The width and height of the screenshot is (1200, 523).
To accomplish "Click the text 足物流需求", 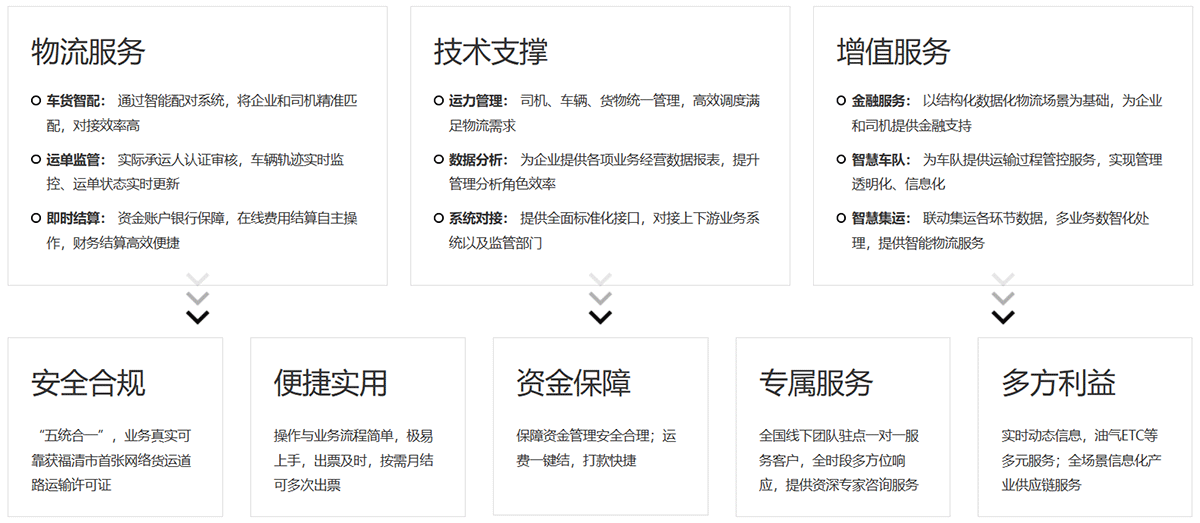I will click(x=482, y=126).
